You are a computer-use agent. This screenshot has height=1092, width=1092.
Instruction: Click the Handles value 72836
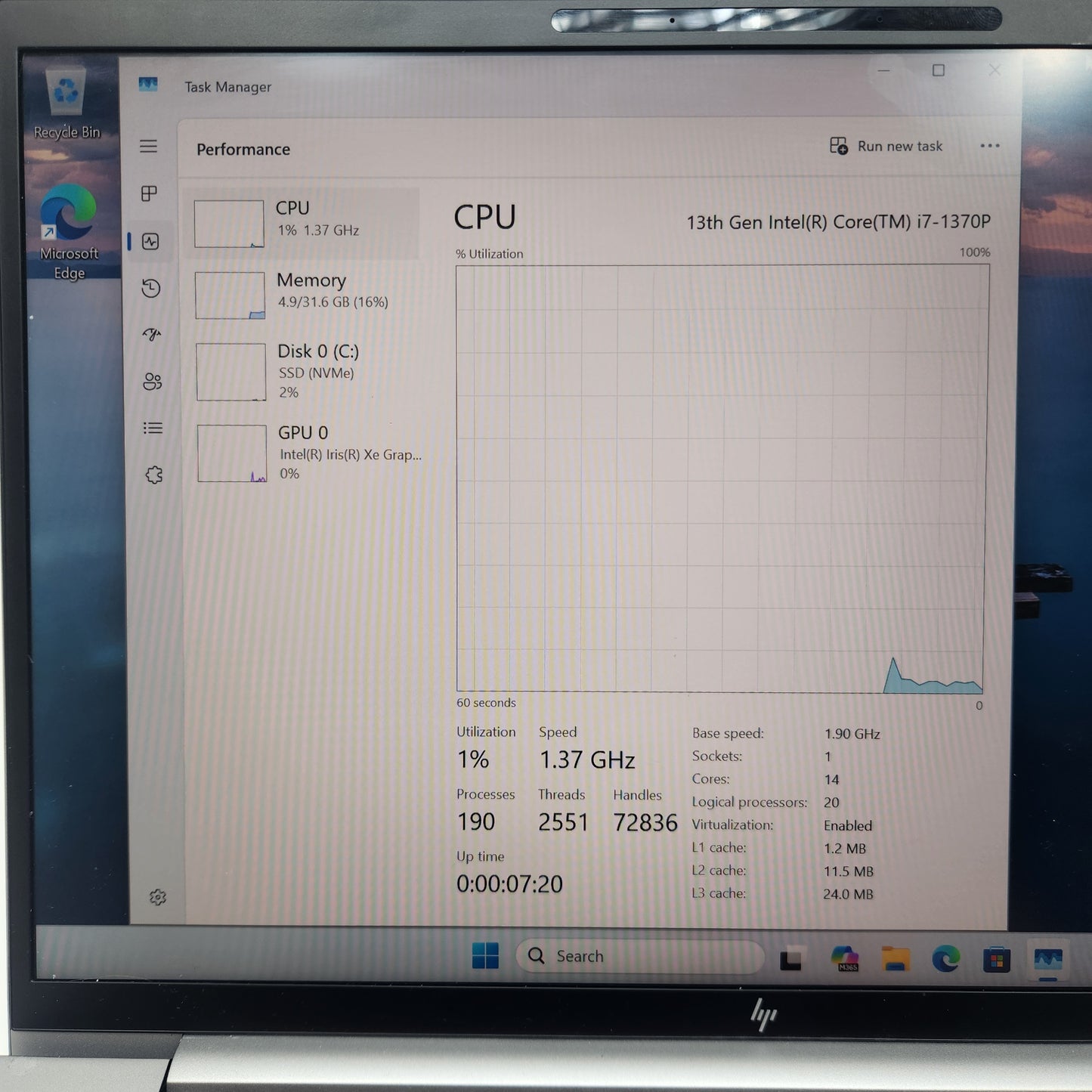[x=645, y=822]
